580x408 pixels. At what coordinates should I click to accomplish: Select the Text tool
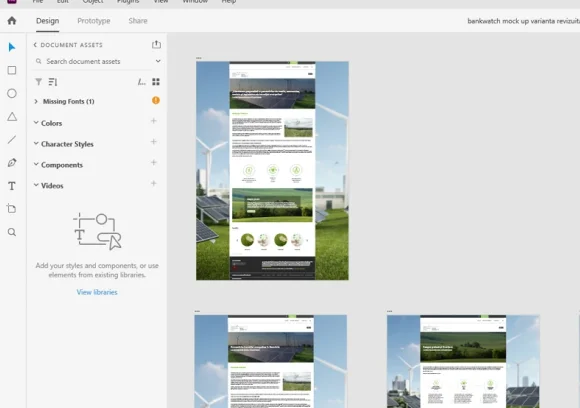point(12,186)
